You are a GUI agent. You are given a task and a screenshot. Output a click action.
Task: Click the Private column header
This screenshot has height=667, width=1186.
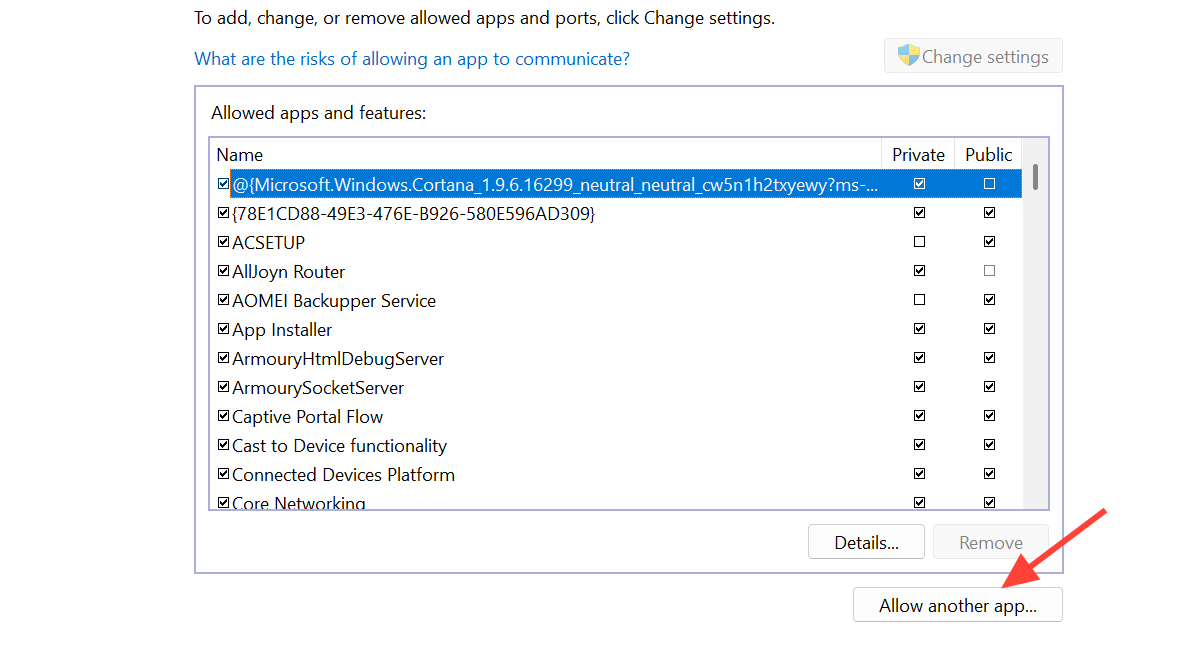click(918, 155)
